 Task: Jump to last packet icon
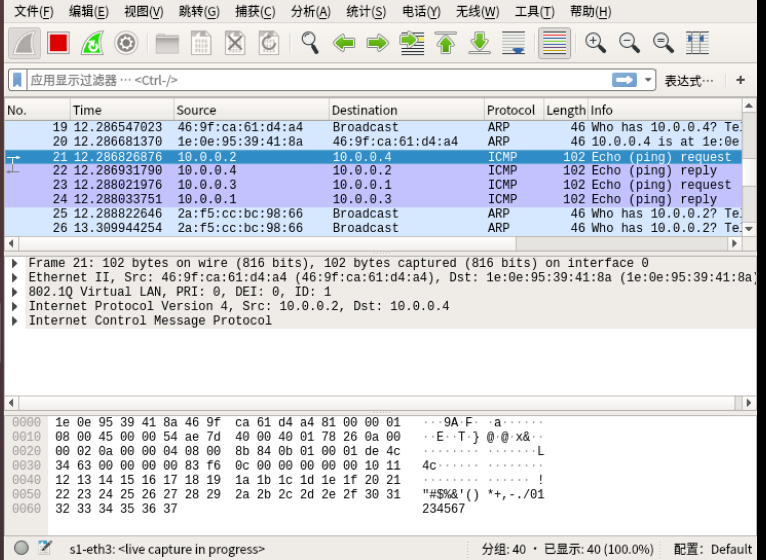(x=479, y=43)
